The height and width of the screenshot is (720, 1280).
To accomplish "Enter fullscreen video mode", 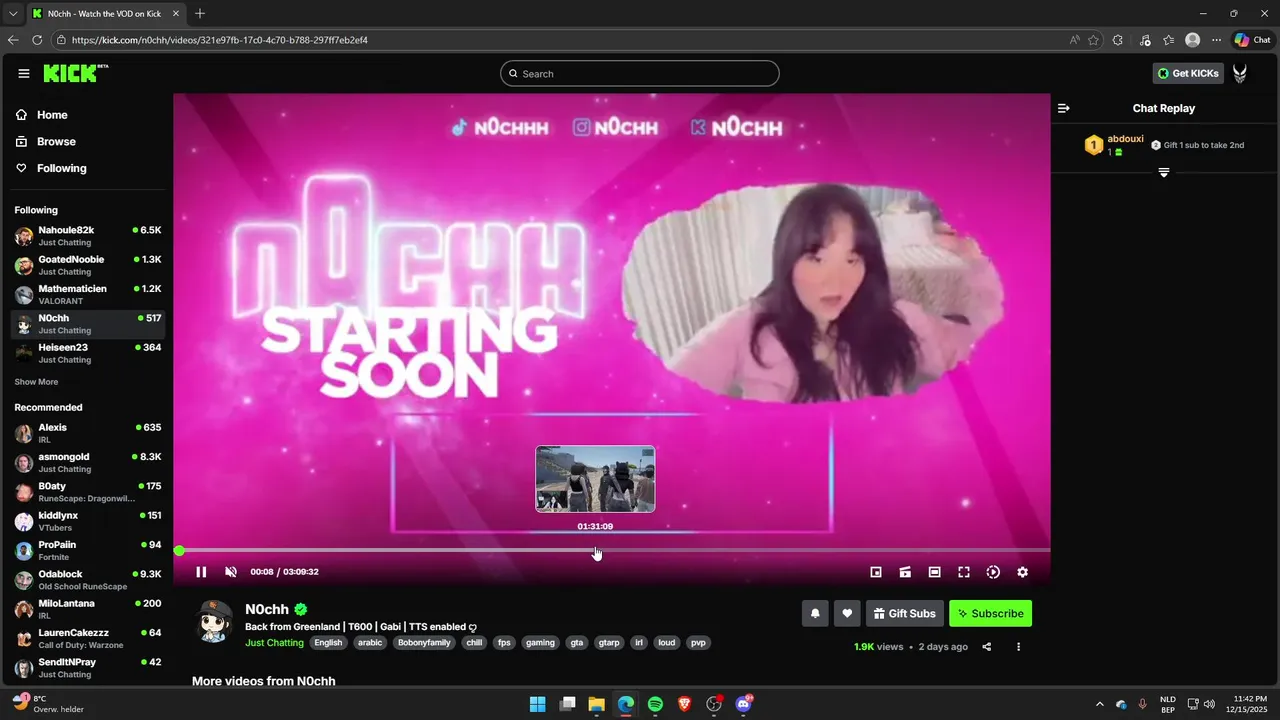I will (964, 572).
